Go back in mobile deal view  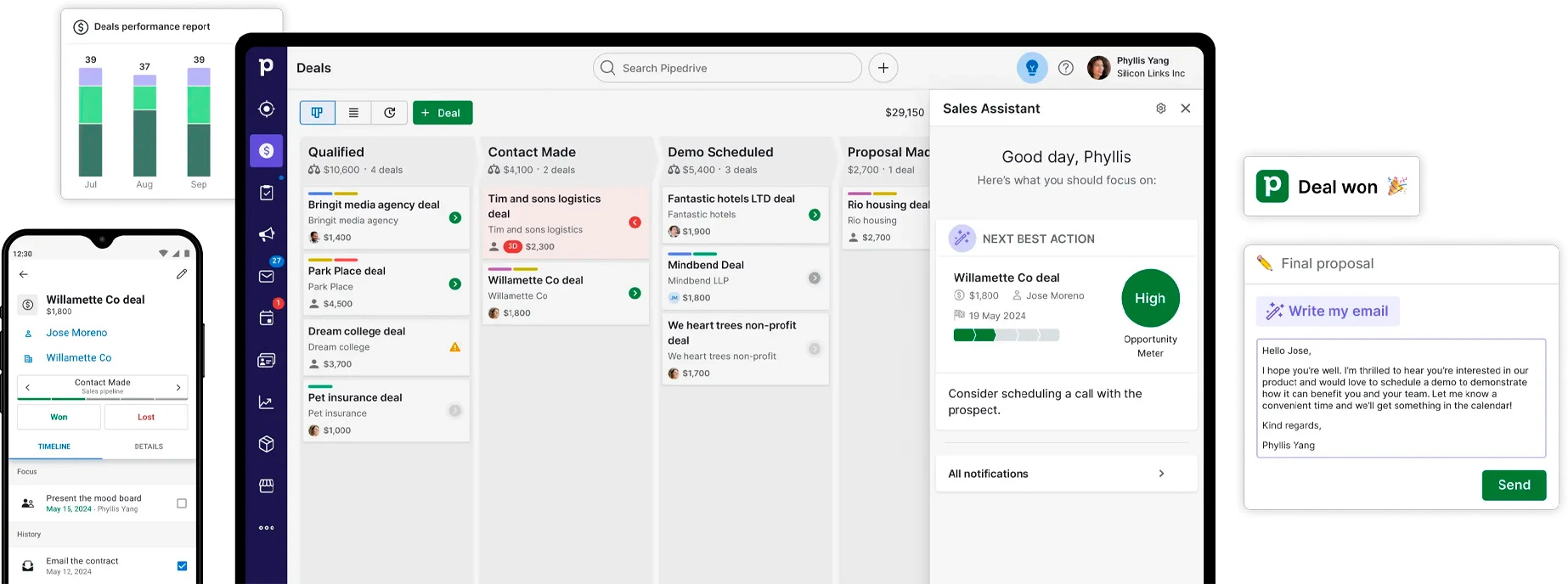point(24,274)
